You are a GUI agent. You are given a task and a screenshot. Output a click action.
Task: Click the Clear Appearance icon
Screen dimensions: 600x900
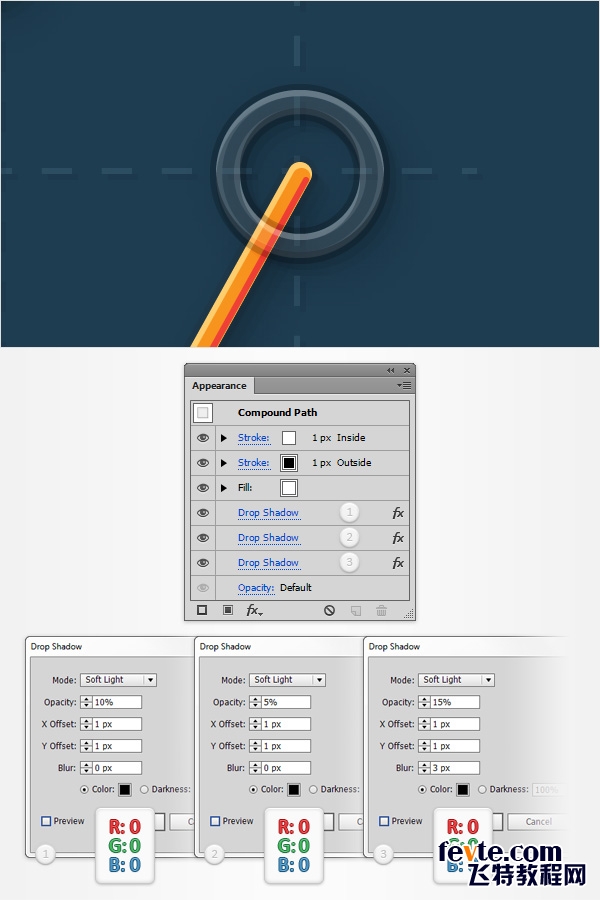329,610
